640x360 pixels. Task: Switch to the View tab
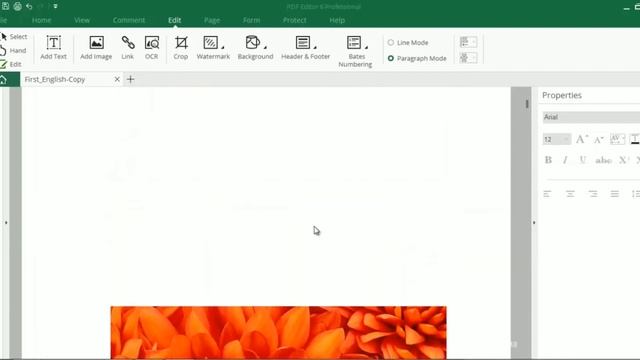click(x=82, y=20)
